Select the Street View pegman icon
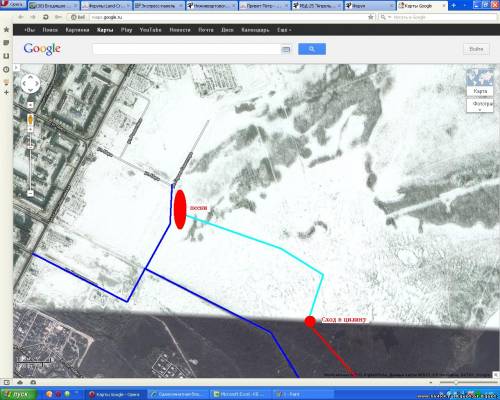The width and height of the screenshot is (500, 400). [x=30, y=119]
